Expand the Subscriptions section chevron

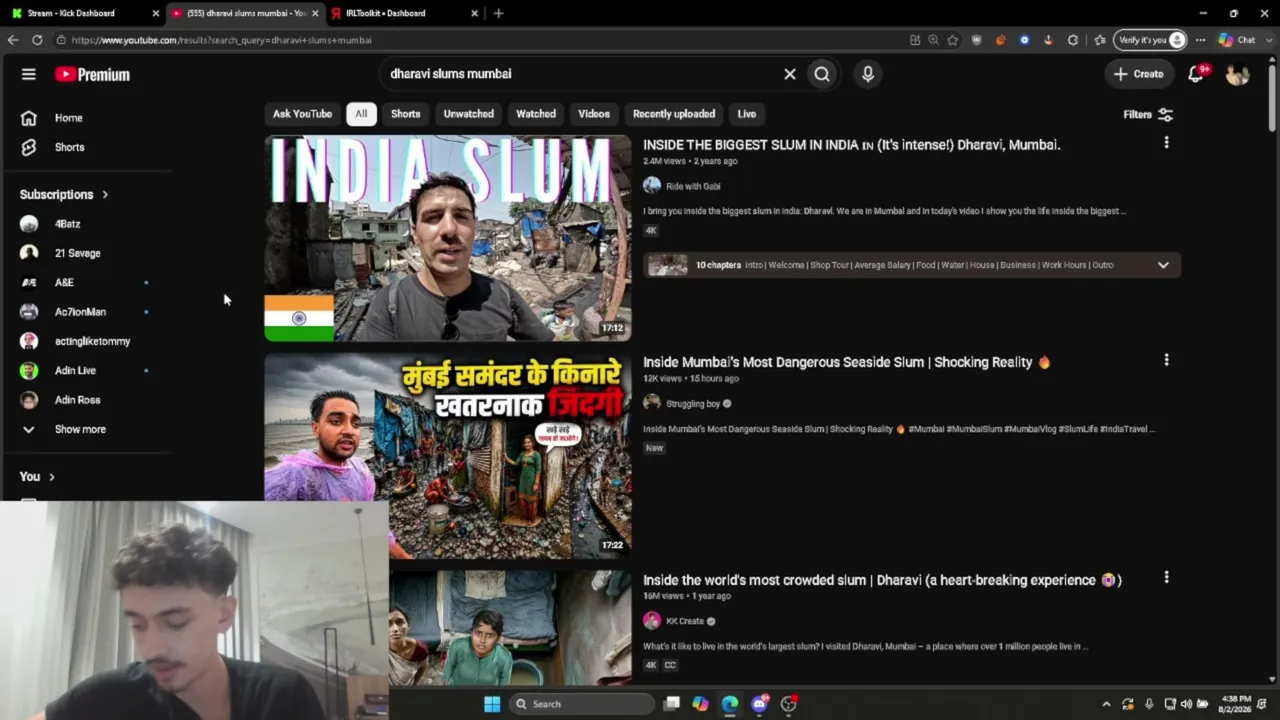click(x=105, y=195)
